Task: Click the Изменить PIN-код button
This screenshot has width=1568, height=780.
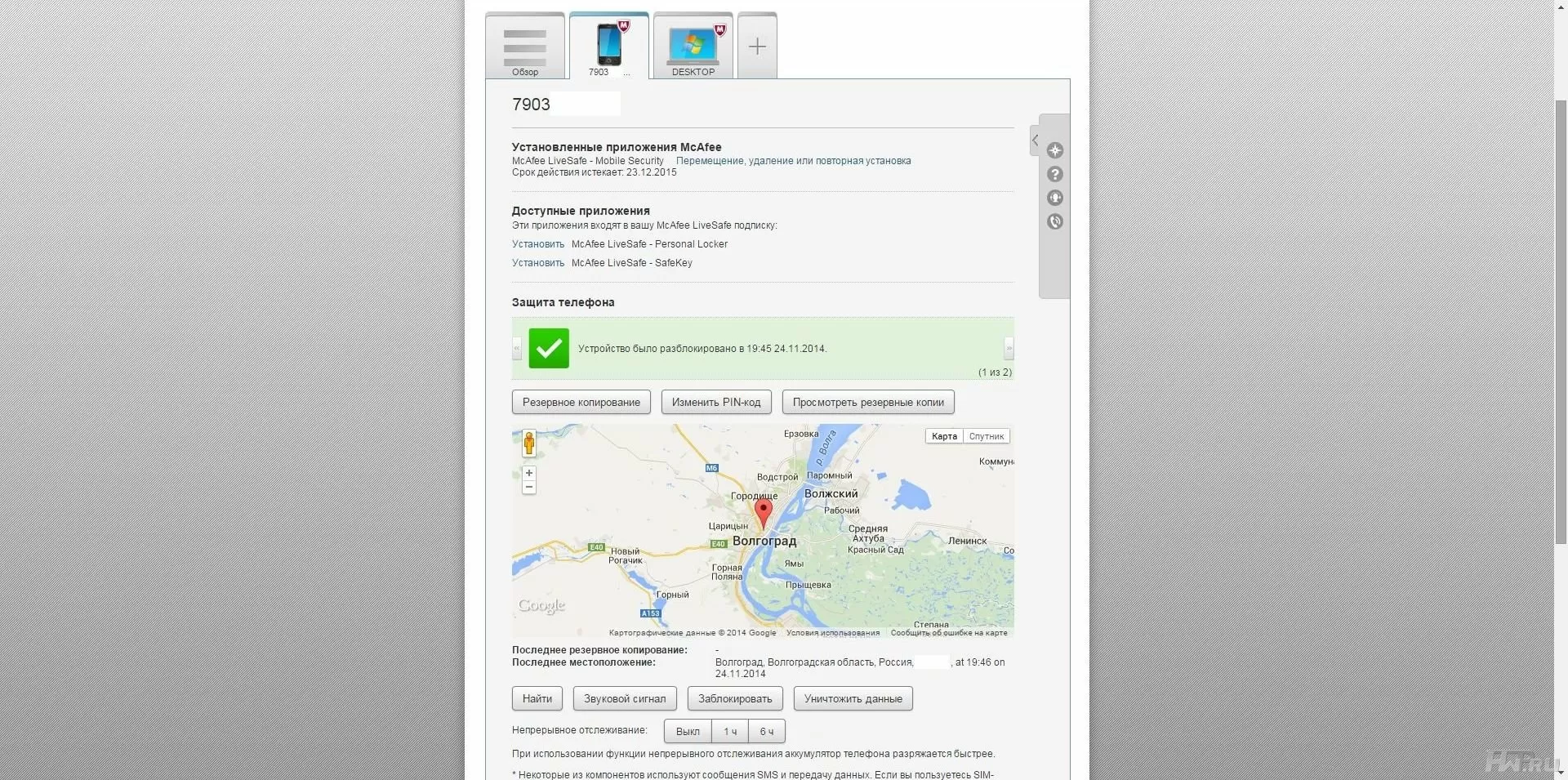Action: (716, 403)
